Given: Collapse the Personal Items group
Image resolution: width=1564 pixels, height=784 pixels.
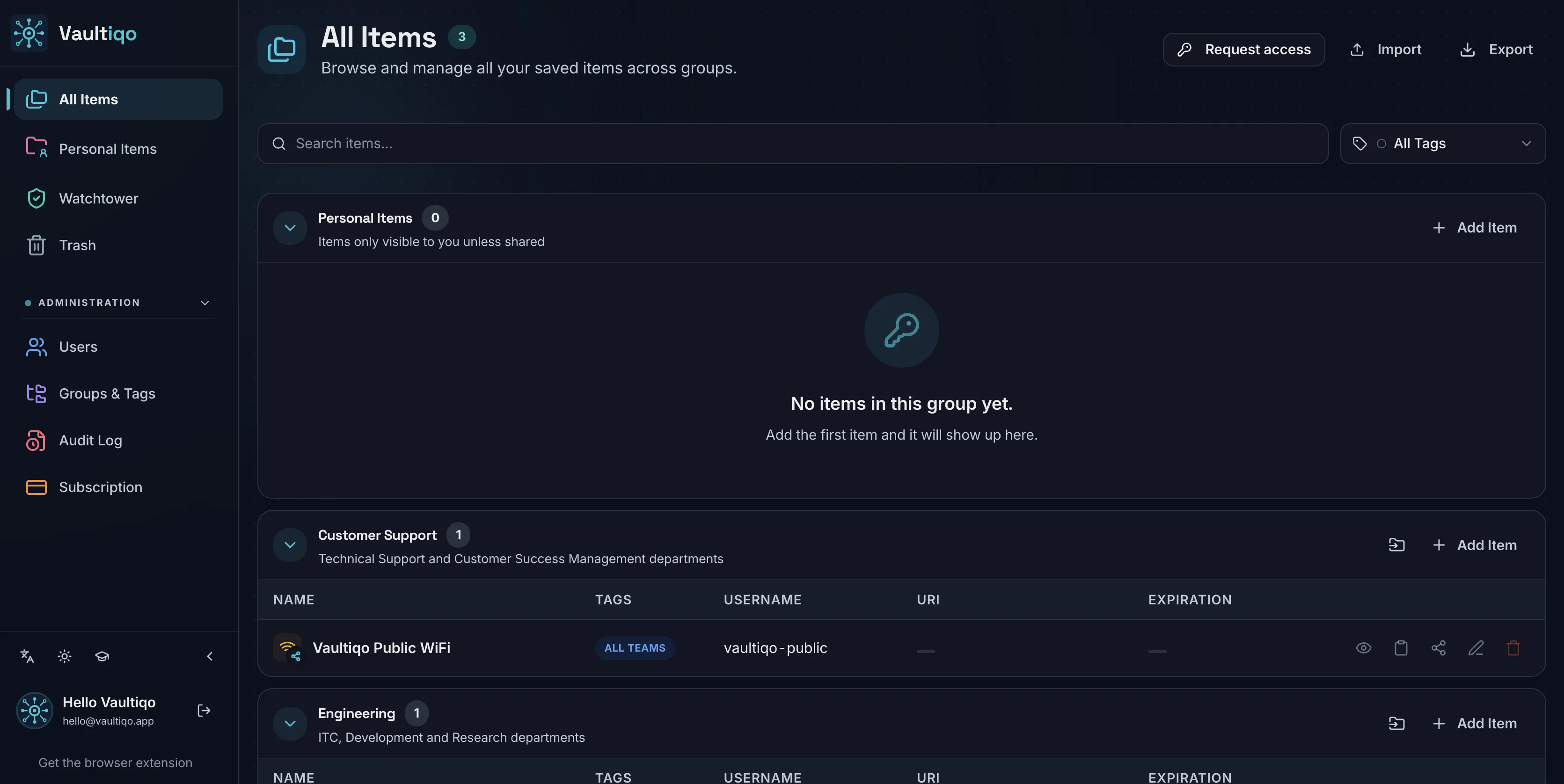Looking at the screenshot, I should point(290,227).
